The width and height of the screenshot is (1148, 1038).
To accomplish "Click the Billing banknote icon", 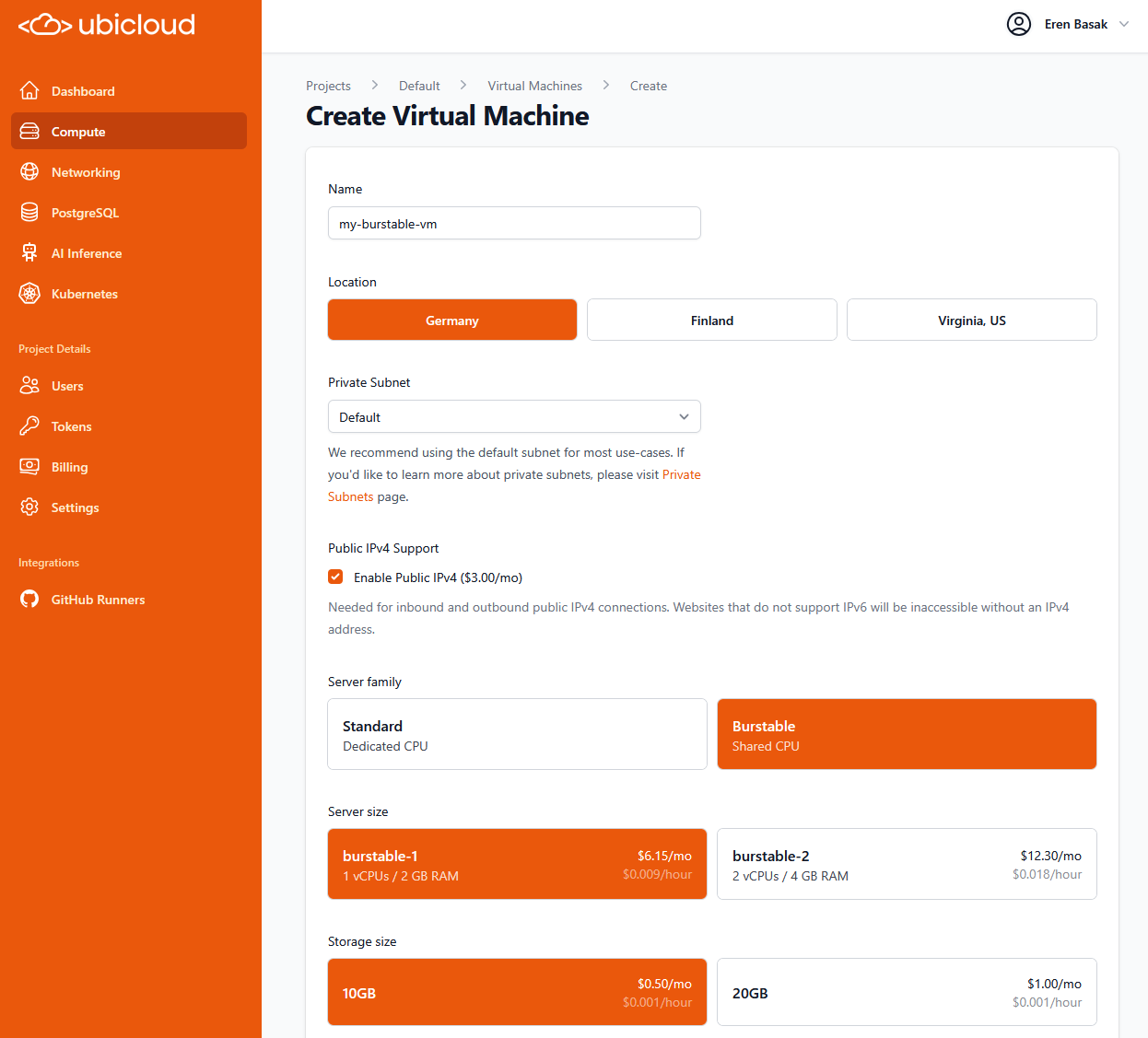I will click(x=29, y=466).
